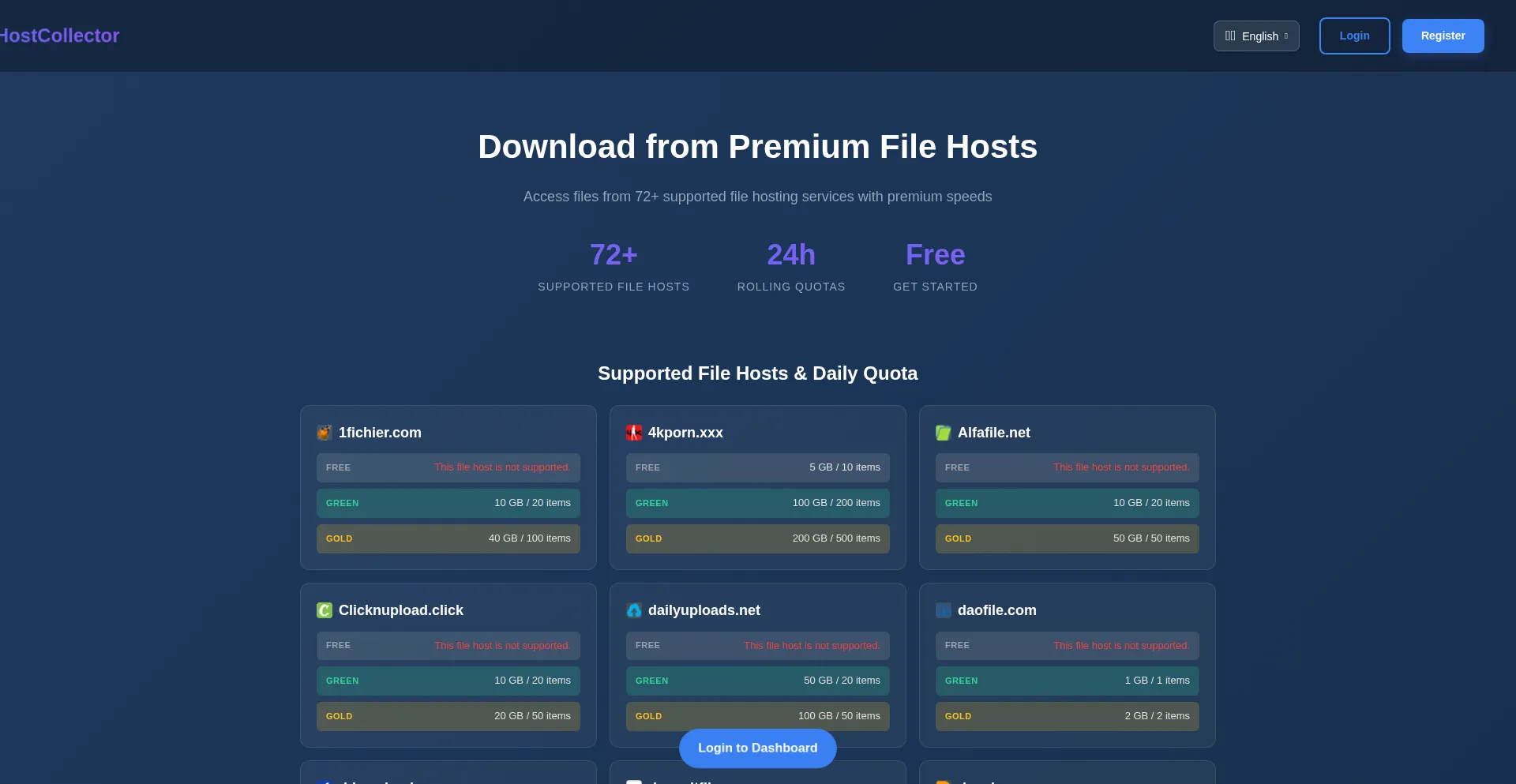This screenshot has height=784, width=1516.
Task: Click the Login button
Action: tap(1354, 36)
